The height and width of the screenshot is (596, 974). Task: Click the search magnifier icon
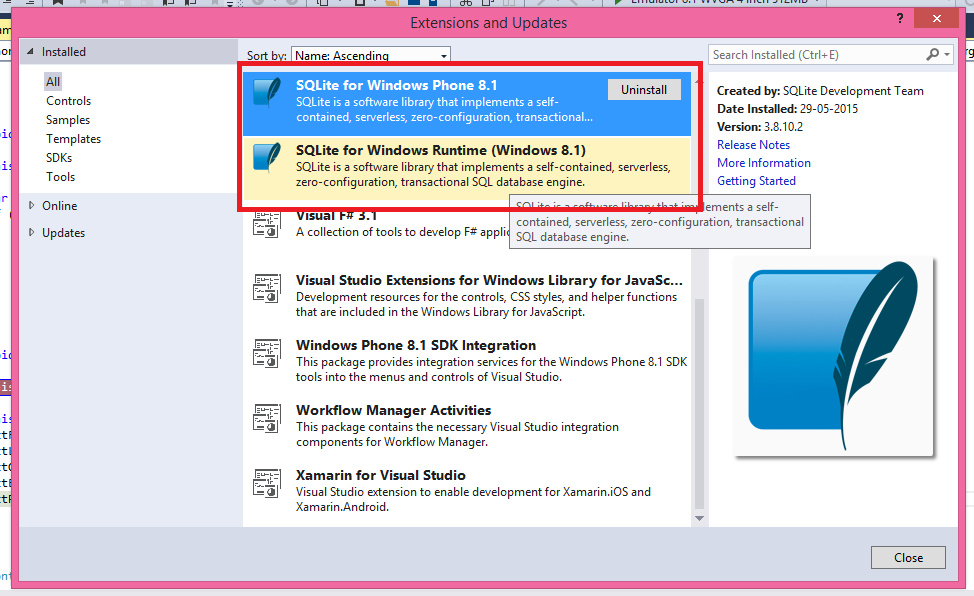click(x=932, y=55)
